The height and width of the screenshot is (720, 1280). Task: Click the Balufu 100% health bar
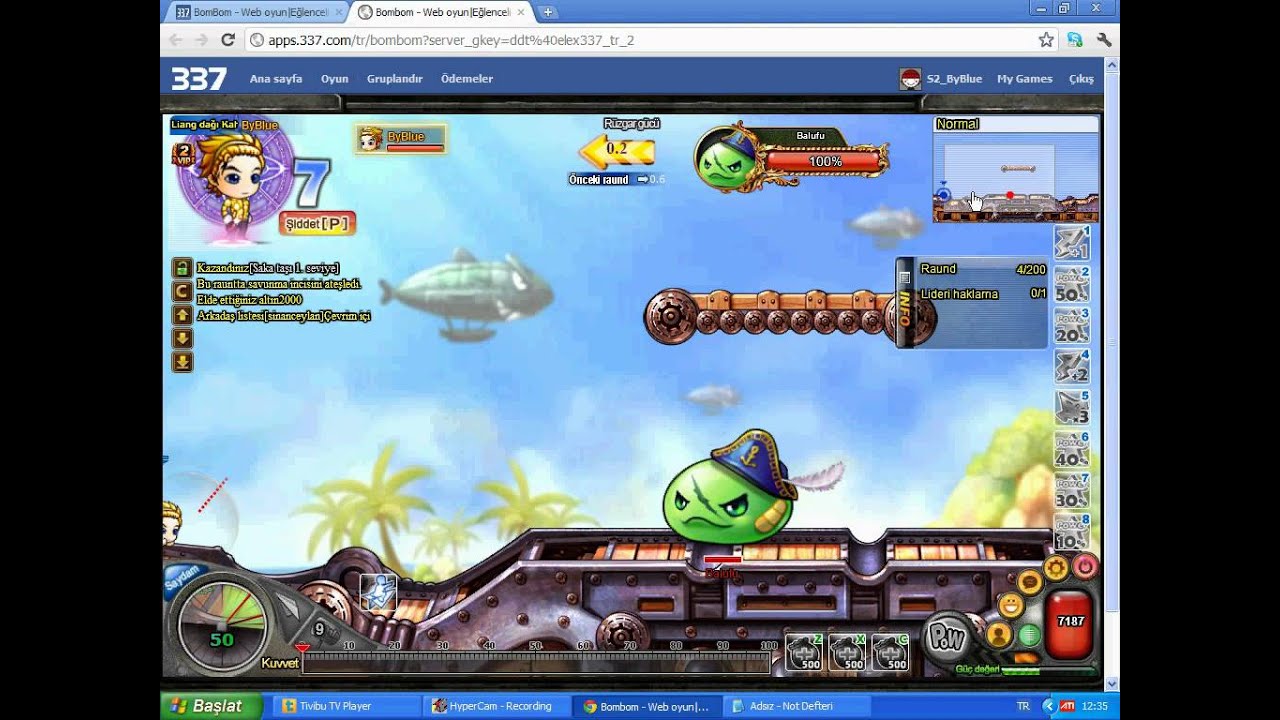[825, 161]
